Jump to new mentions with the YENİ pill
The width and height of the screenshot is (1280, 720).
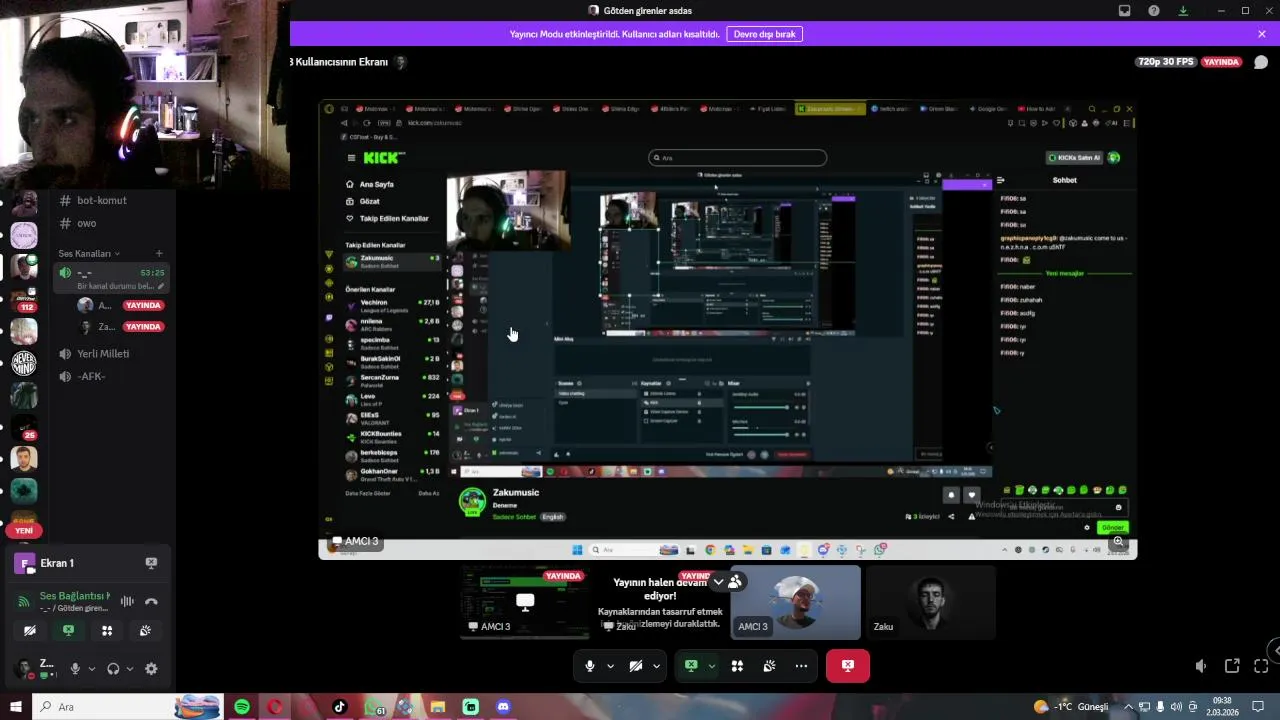pos(24,531)
